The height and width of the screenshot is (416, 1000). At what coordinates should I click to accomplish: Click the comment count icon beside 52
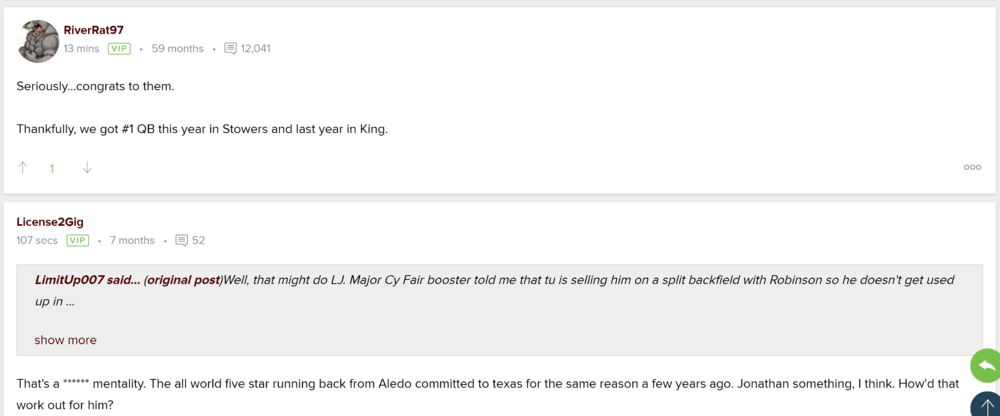(x=181, y=240)
